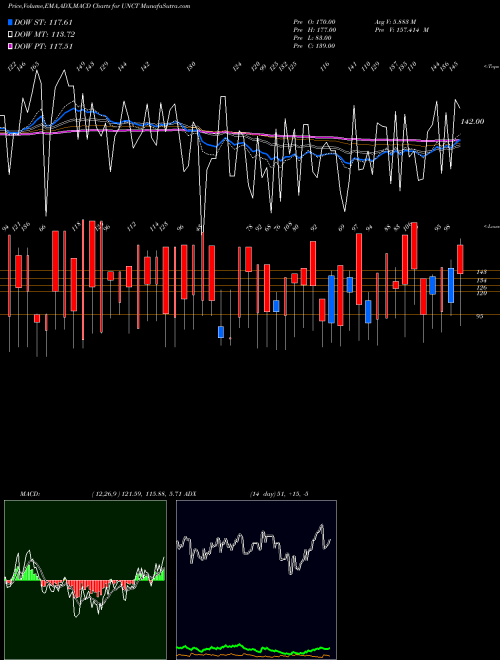Click the 143 level label on right
This screenshot has height=660, width=500.
pos(481,272)
